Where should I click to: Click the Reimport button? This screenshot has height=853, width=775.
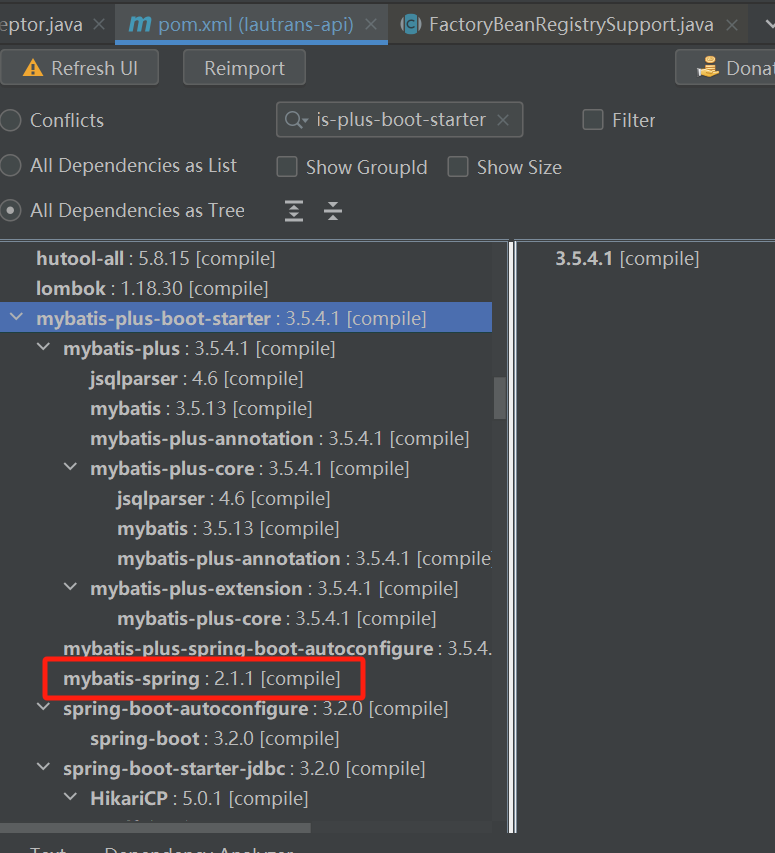244,67
